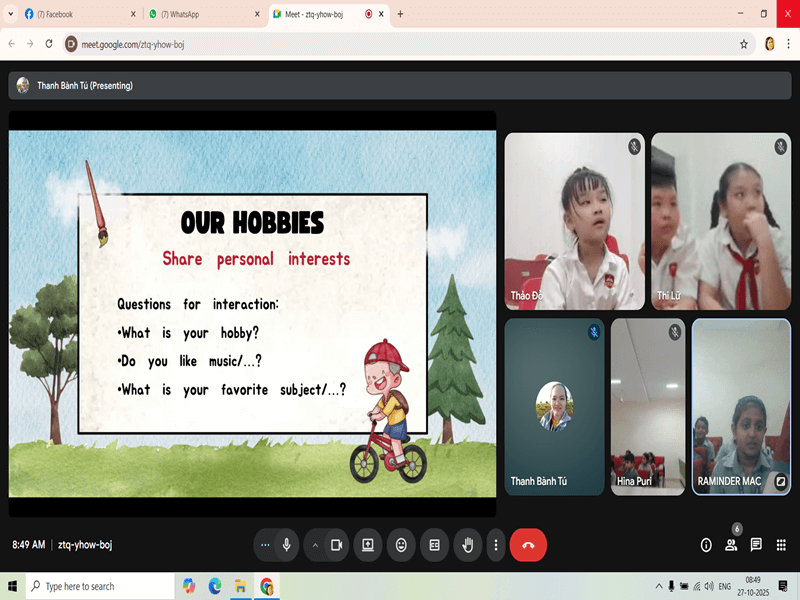
Task: Bookmark this page with the star icon
Action: click(744, 44)
